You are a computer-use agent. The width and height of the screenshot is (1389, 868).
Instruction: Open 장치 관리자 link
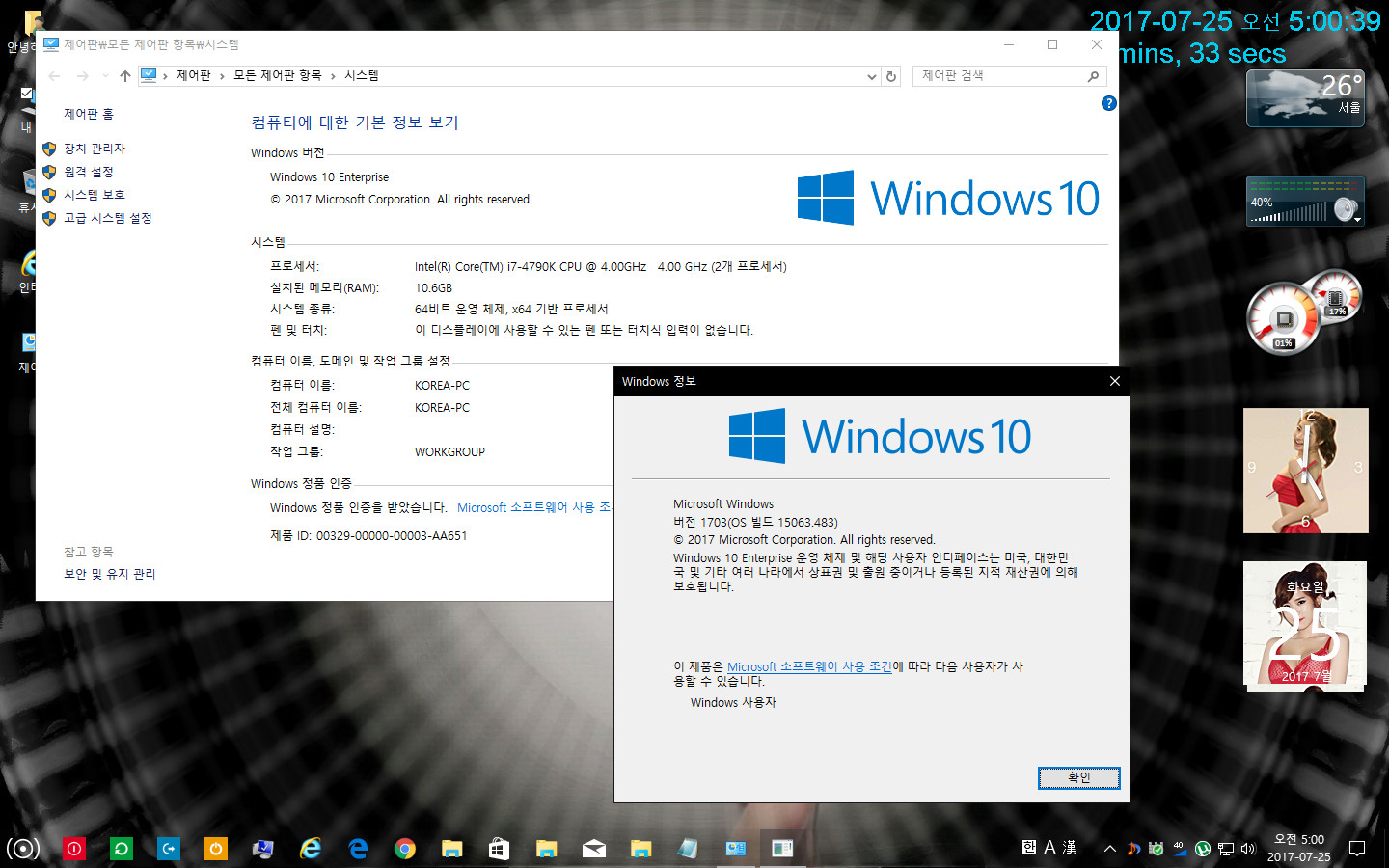(95, 149)
